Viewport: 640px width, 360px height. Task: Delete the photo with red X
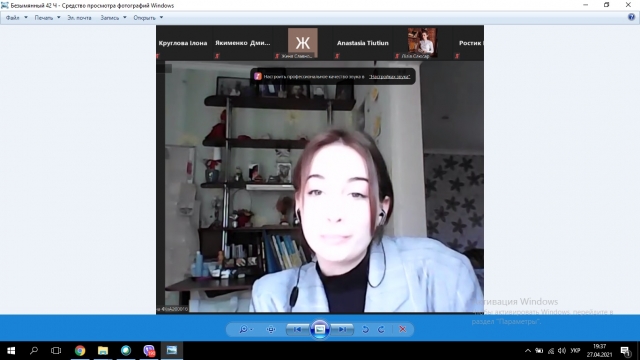click(x=402, y=329)
